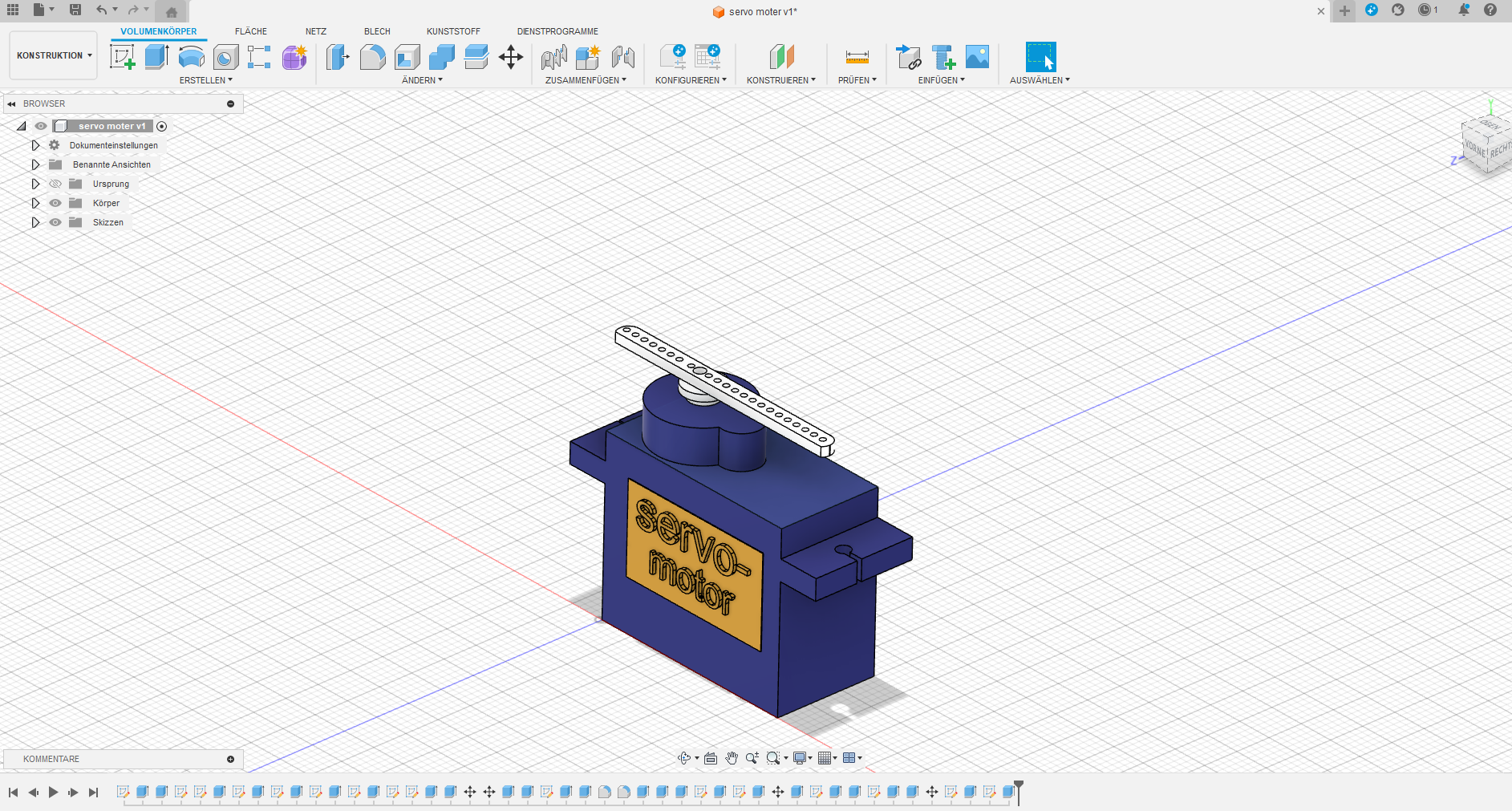Activate the servo moter v1 radio button
The width and height of the screenshot is (1512, 811).
[162, 126]
